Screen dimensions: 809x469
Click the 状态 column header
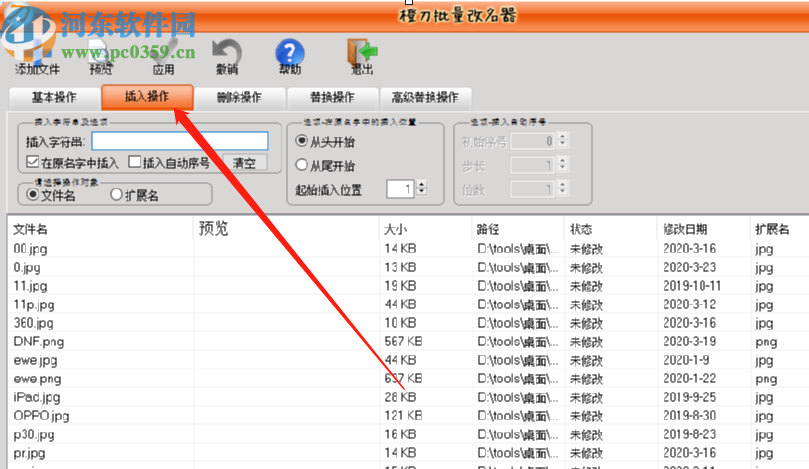611,229
